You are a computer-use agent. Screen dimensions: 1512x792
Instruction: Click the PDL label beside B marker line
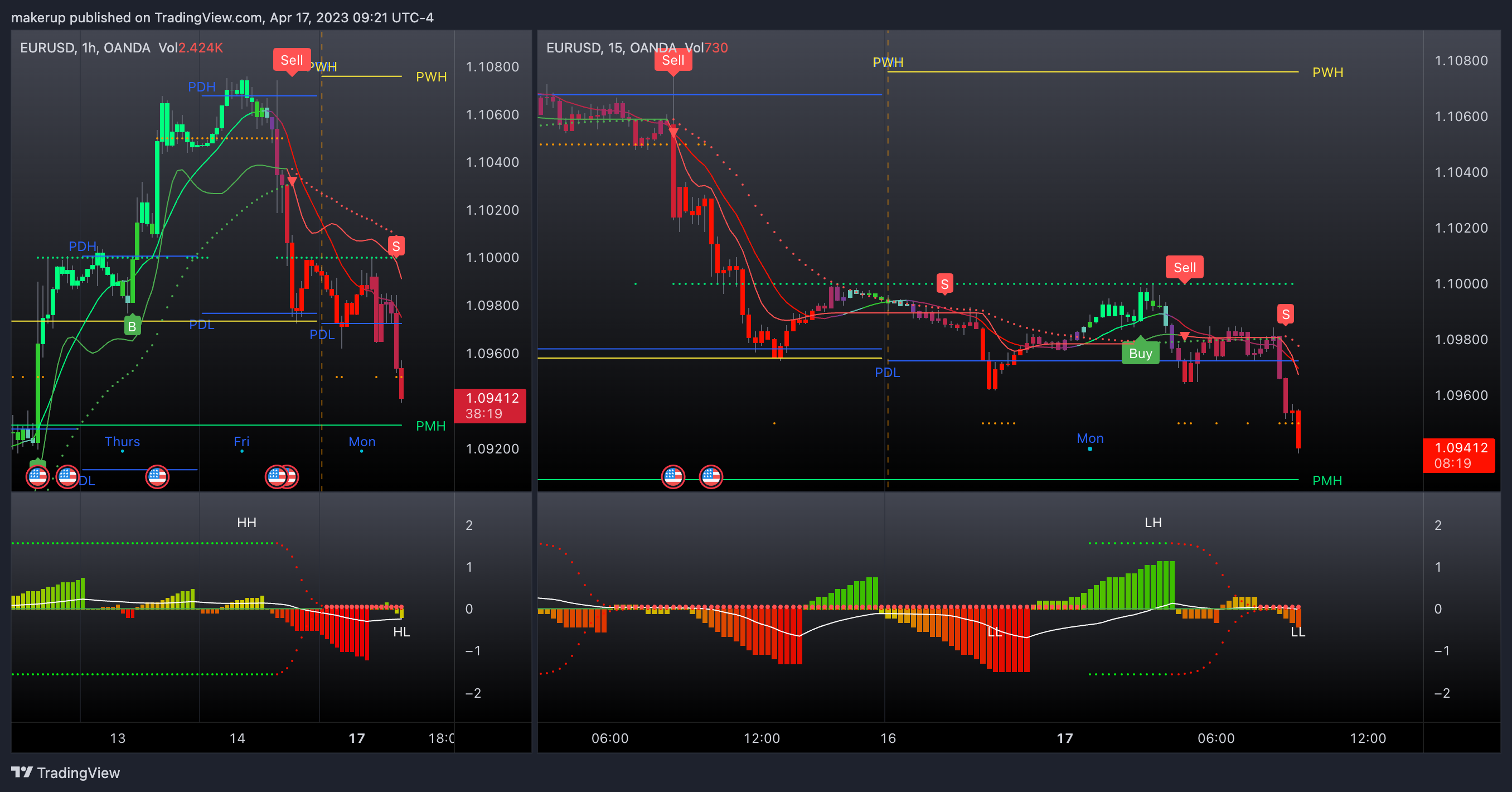pyautogui.click(x=201, y=325)
